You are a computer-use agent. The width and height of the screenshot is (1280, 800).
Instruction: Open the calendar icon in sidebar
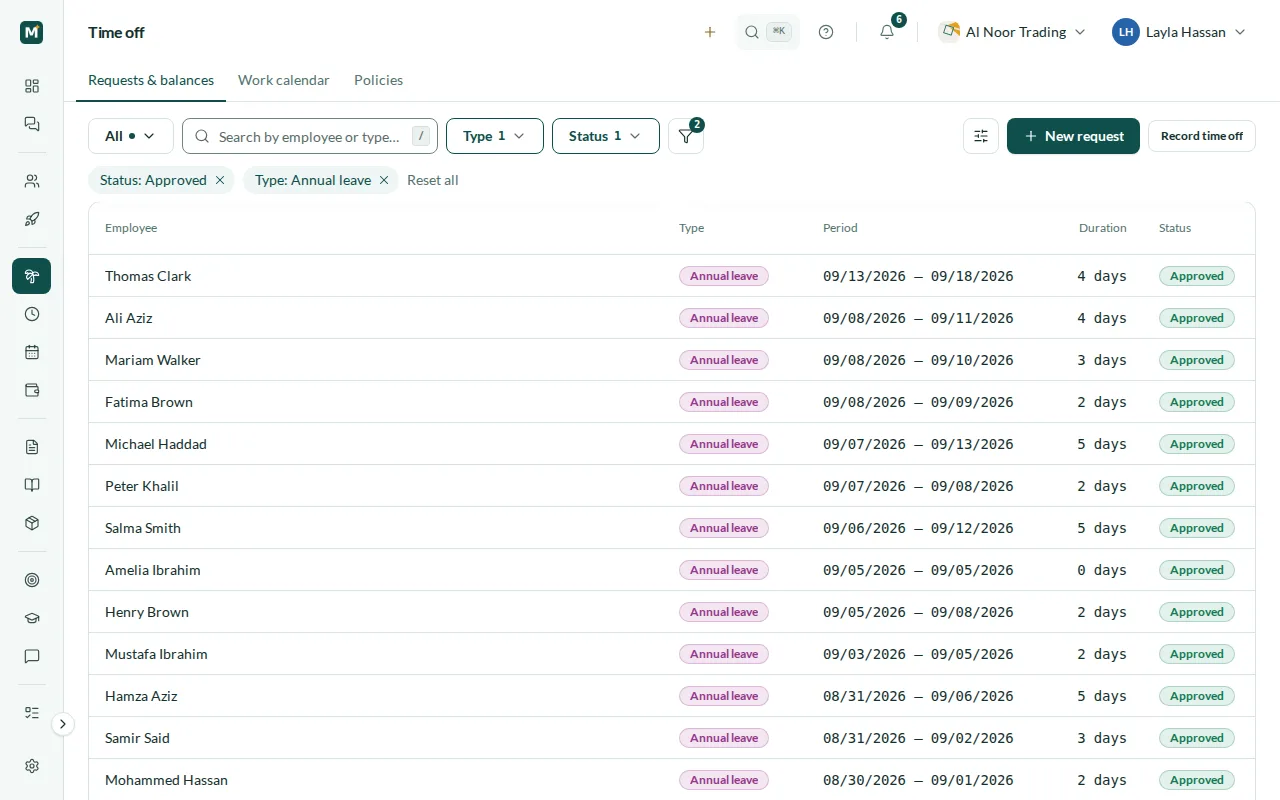point(32,352)
